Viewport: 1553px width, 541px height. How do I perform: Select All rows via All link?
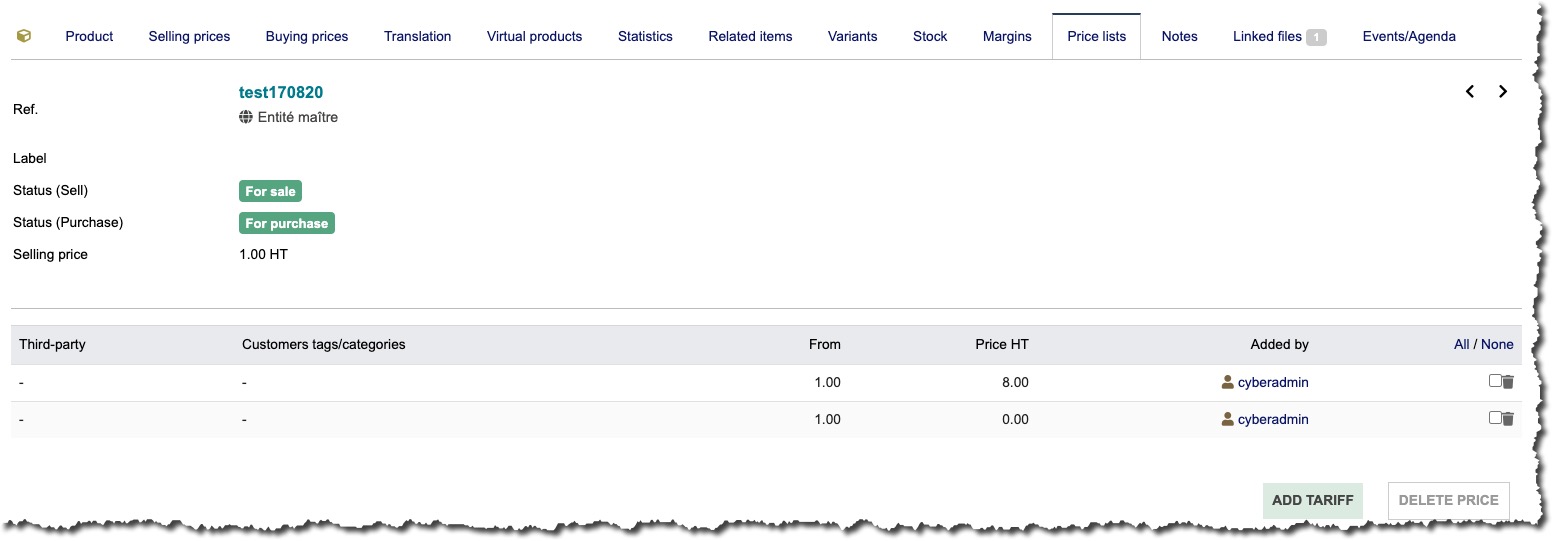1462,344
